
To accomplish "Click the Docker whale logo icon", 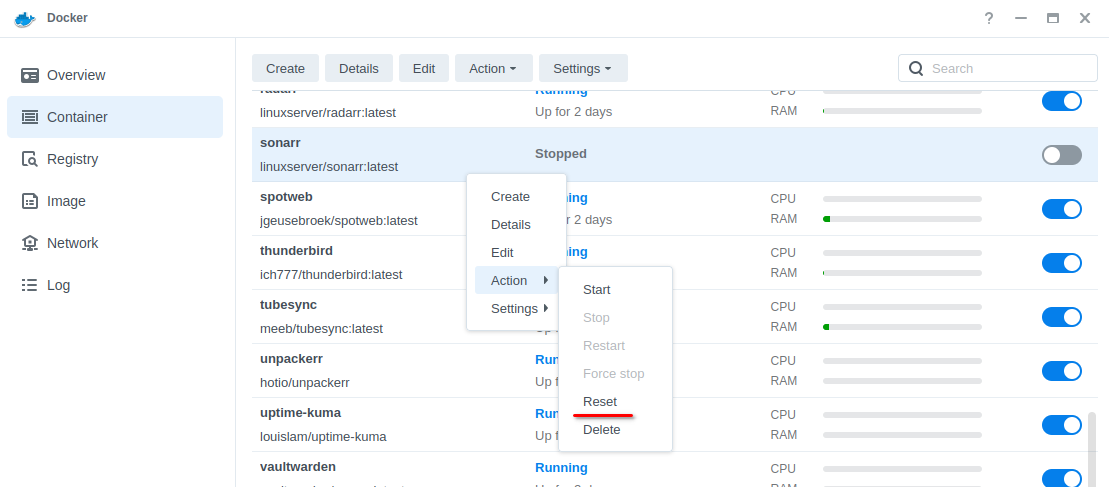I will pos(25,18).
